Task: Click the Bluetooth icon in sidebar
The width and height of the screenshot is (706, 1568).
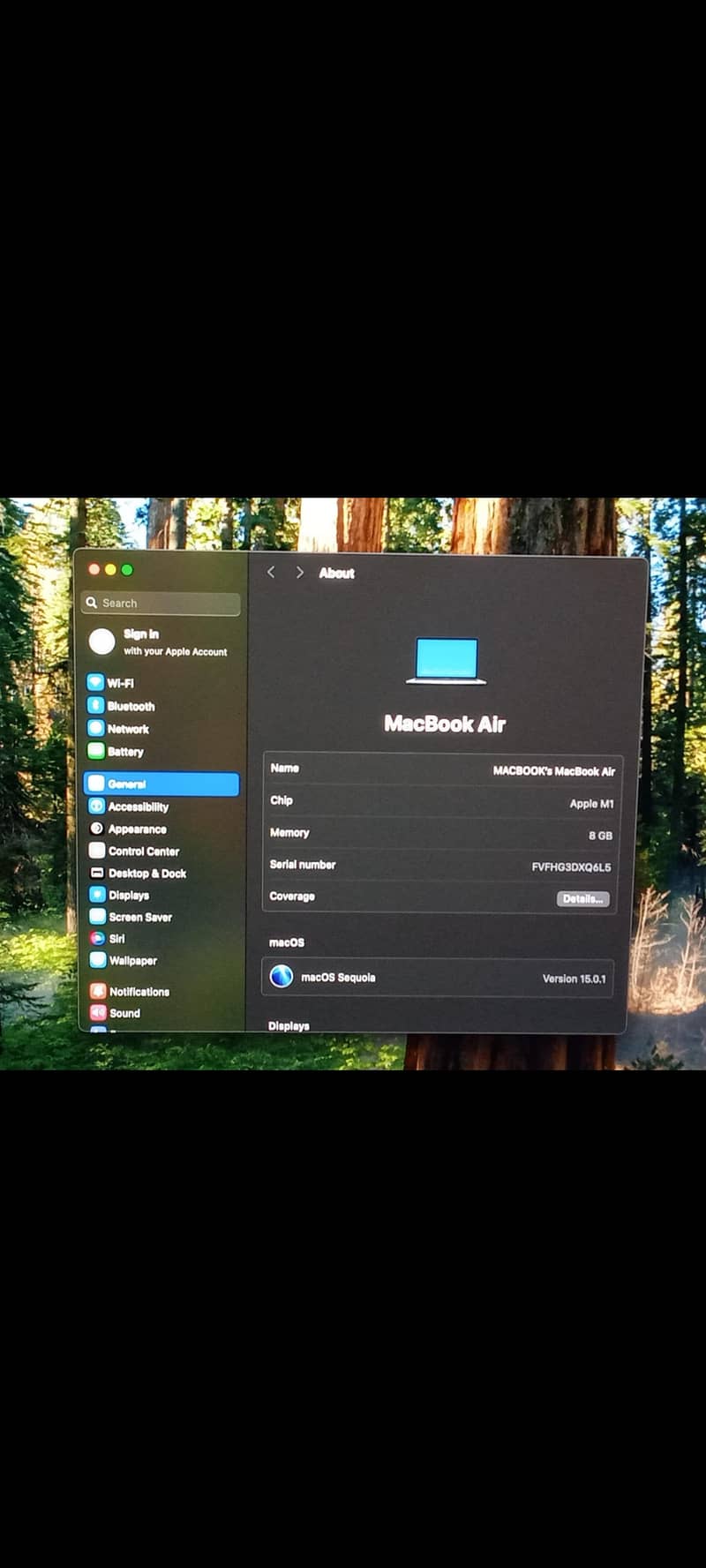Action: (95, 705)
